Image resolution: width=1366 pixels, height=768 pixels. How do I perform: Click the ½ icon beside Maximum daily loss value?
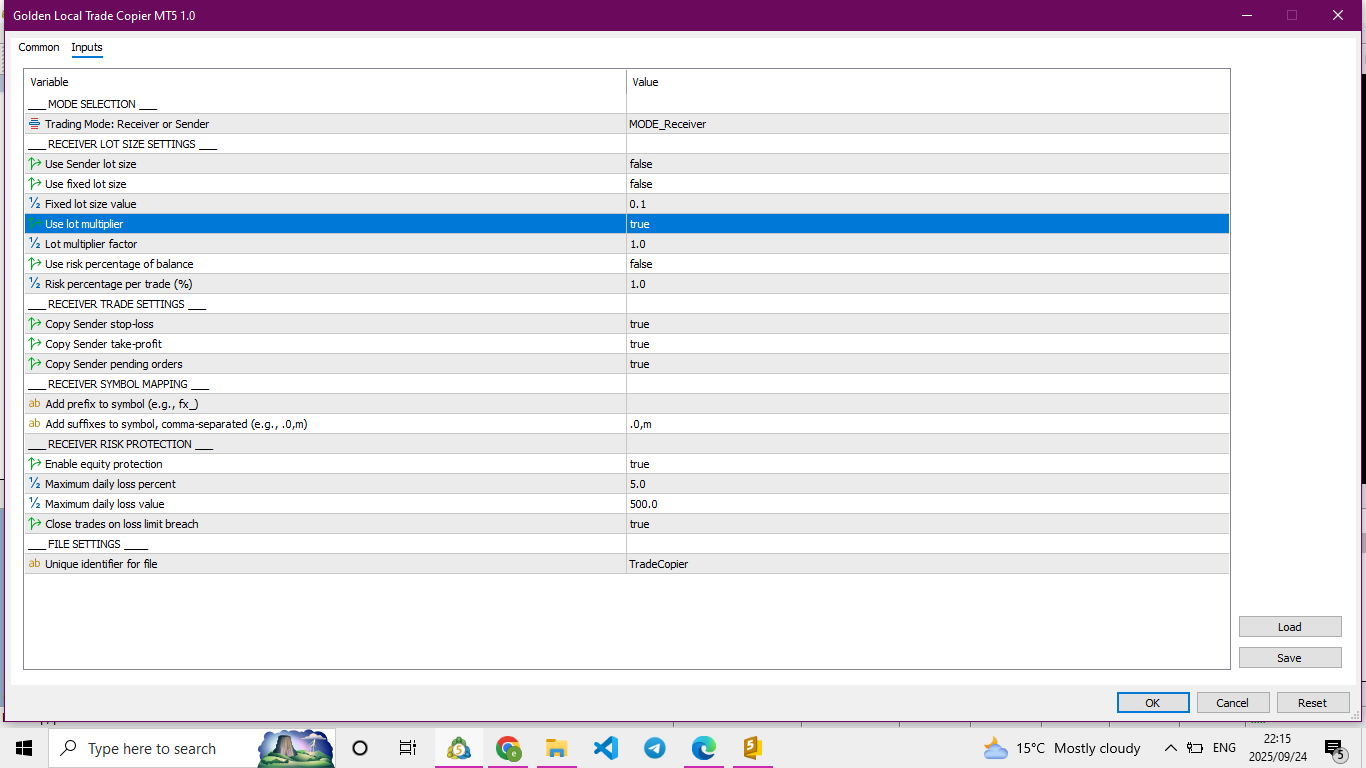point(35,504)
